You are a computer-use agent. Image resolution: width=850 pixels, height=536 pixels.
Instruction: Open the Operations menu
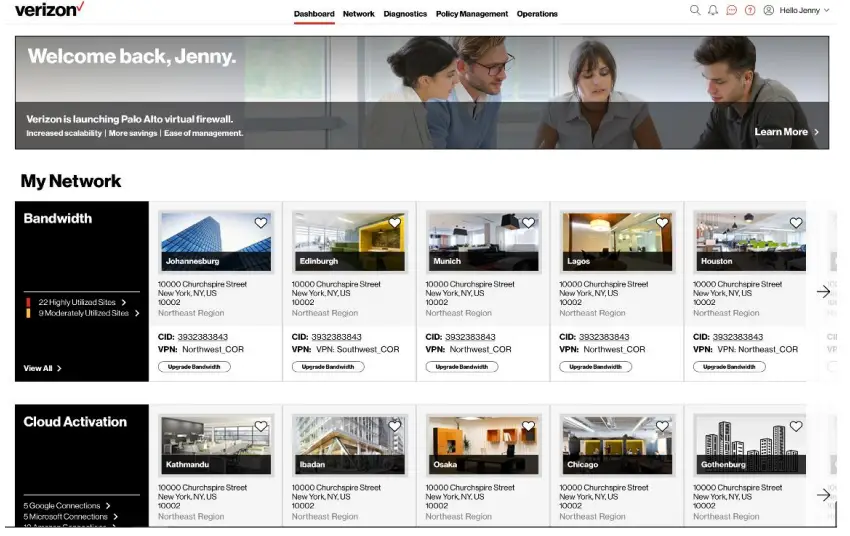pyautogui.click(x=537, y=14)
